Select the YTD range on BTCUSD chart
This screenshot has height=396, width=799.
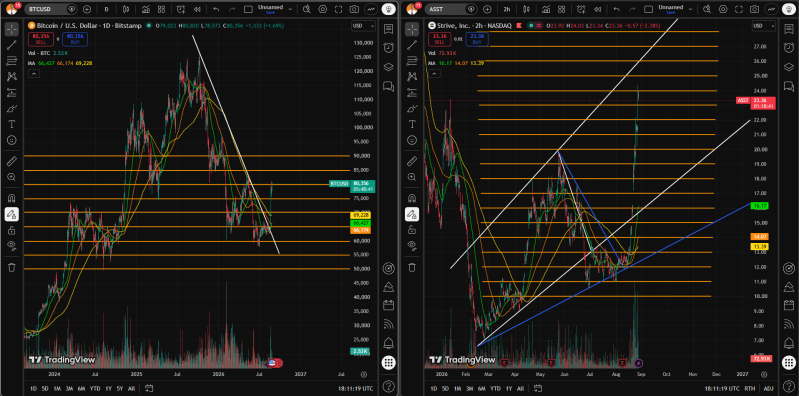(95, 389)
